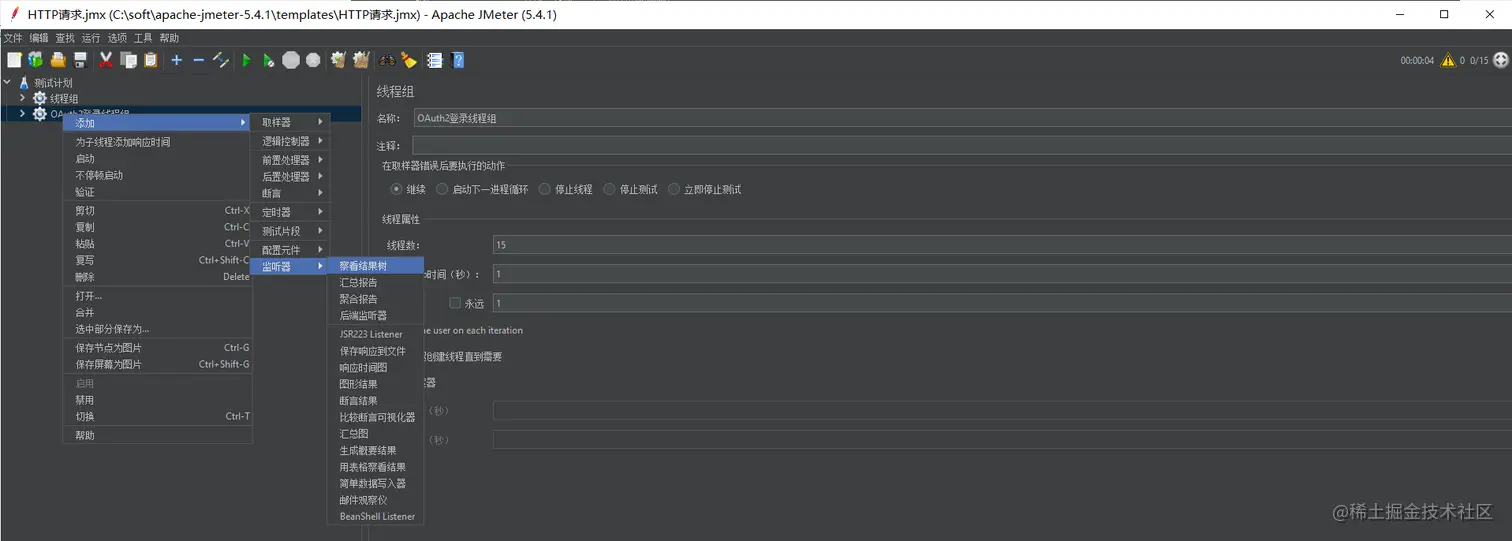Choose 不停顿启动 from context menu
Viewport: 1512px width, 541px height.
tap(158, 175)
